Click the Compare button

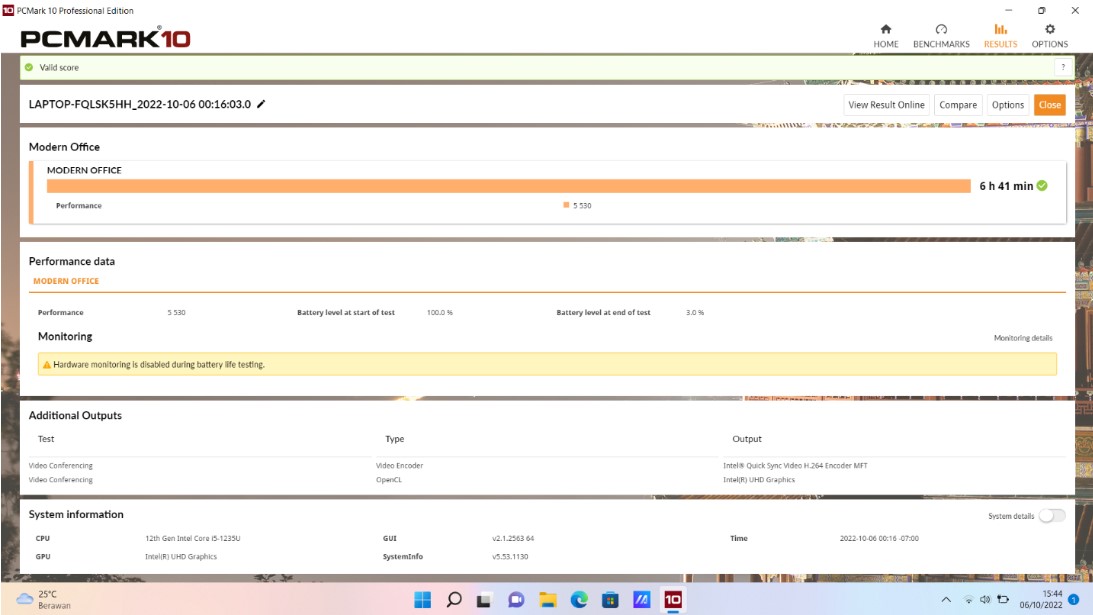(958, 105)
